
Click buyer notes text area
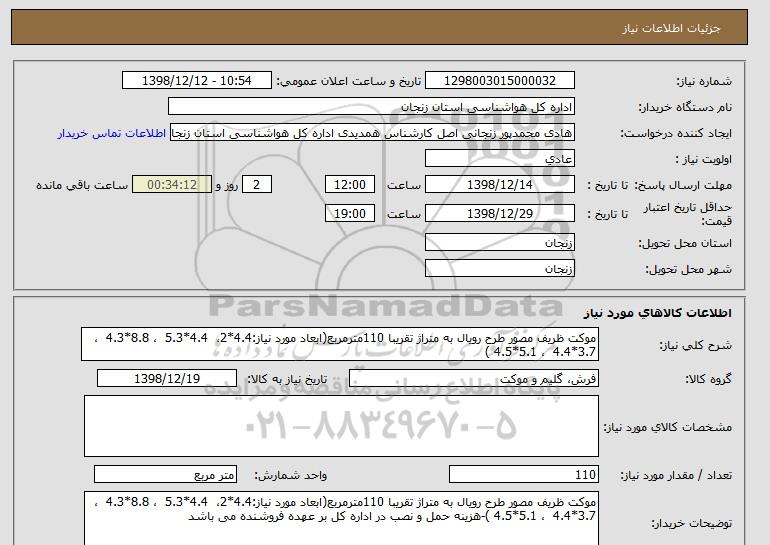click(341, 518)
